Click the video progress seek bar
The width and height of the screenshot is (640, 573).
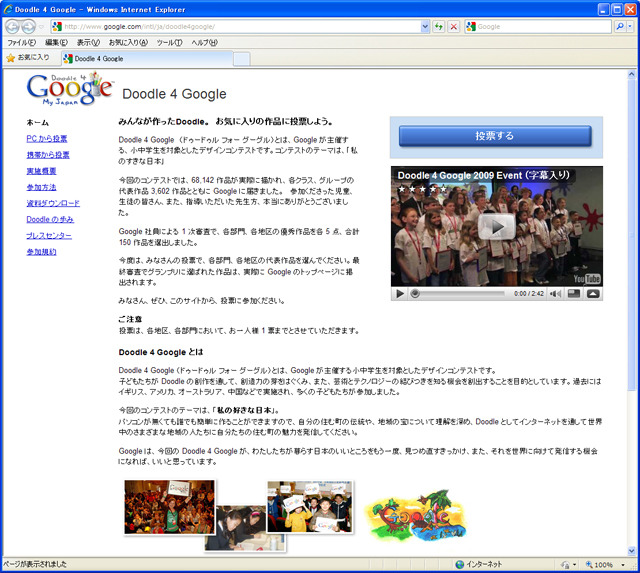click(459, 293)
